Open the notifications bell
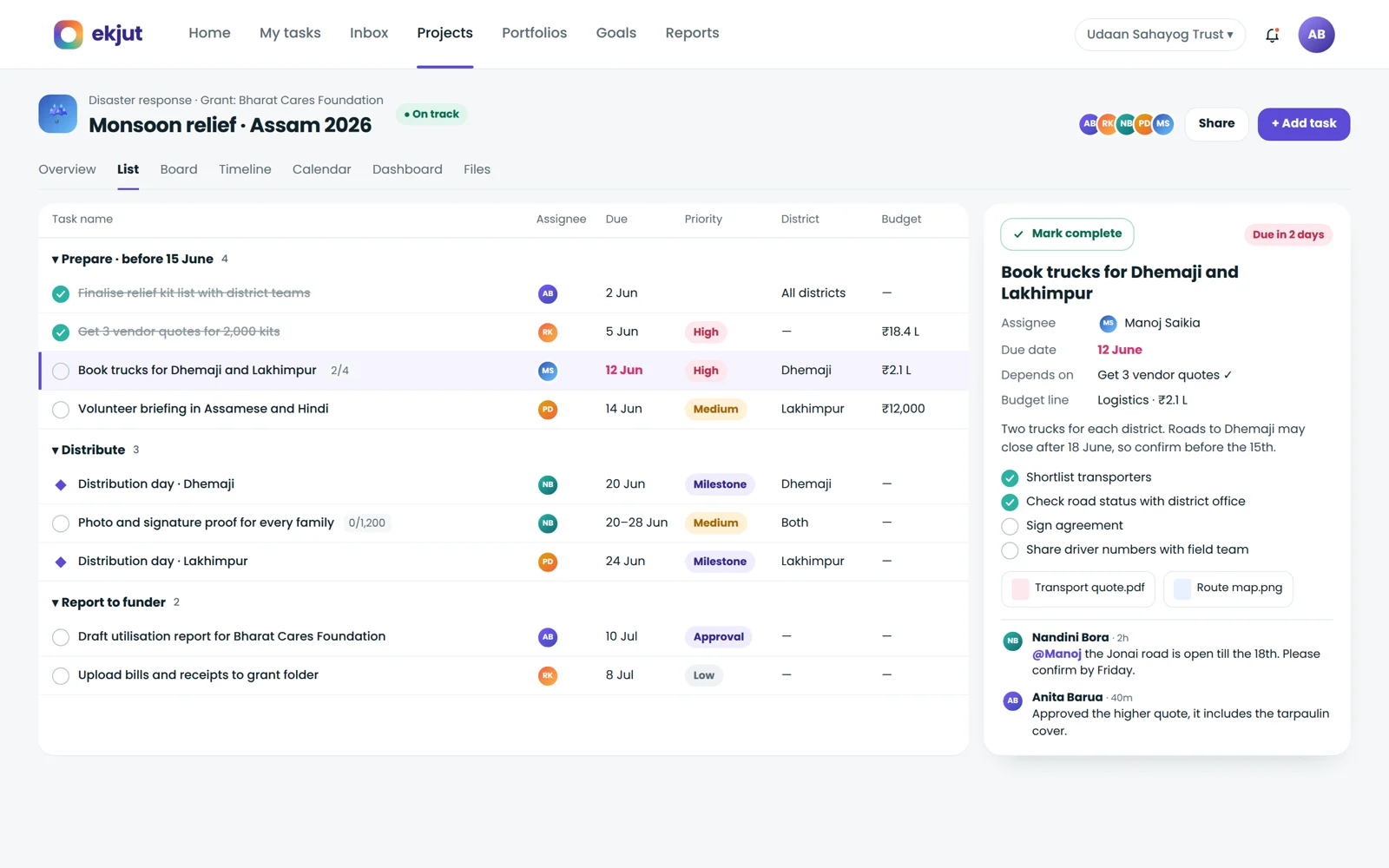Viewport: 1389px width, 868px height. pos(1272,35)
